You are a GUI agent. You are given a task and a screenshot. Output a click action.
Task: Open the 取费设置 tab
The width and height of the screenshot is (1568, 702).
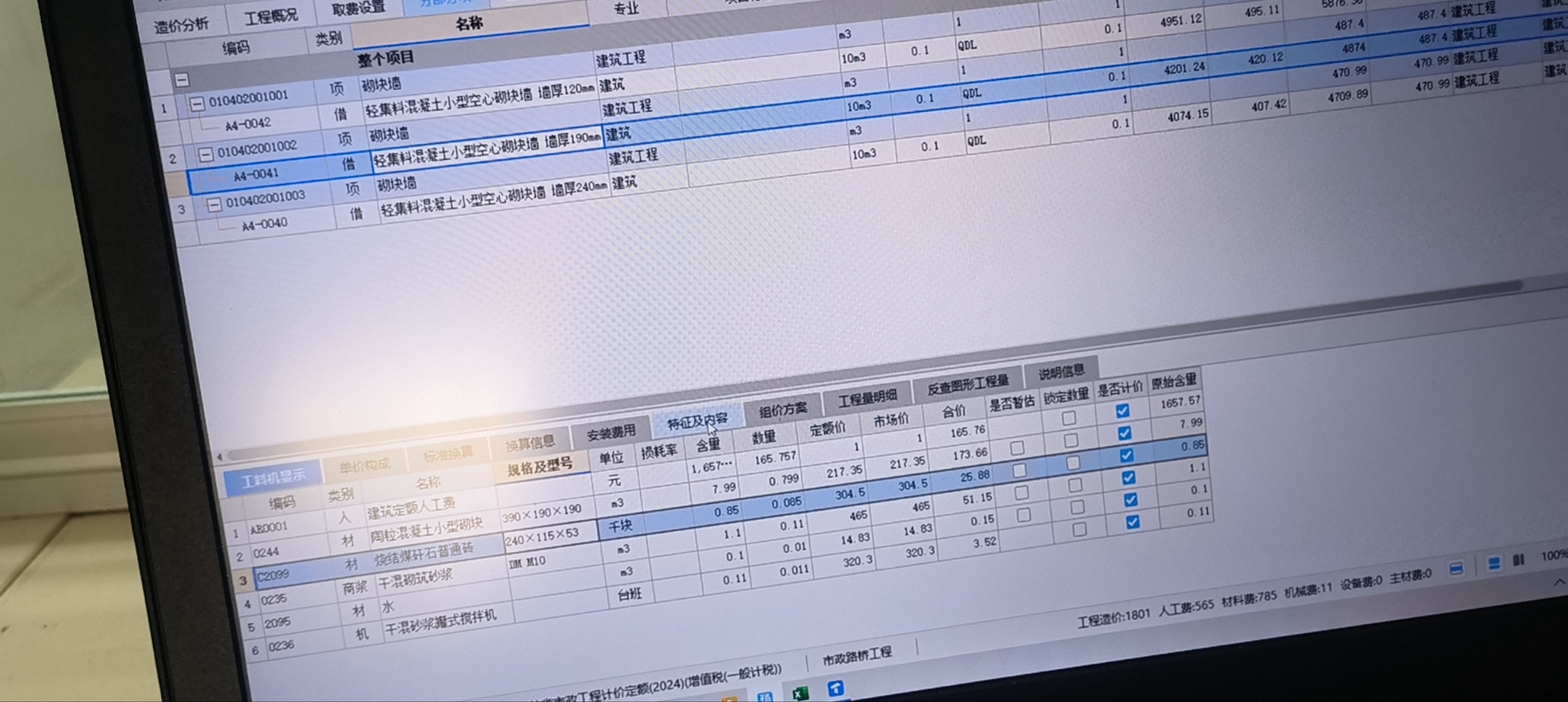point(358,8)
